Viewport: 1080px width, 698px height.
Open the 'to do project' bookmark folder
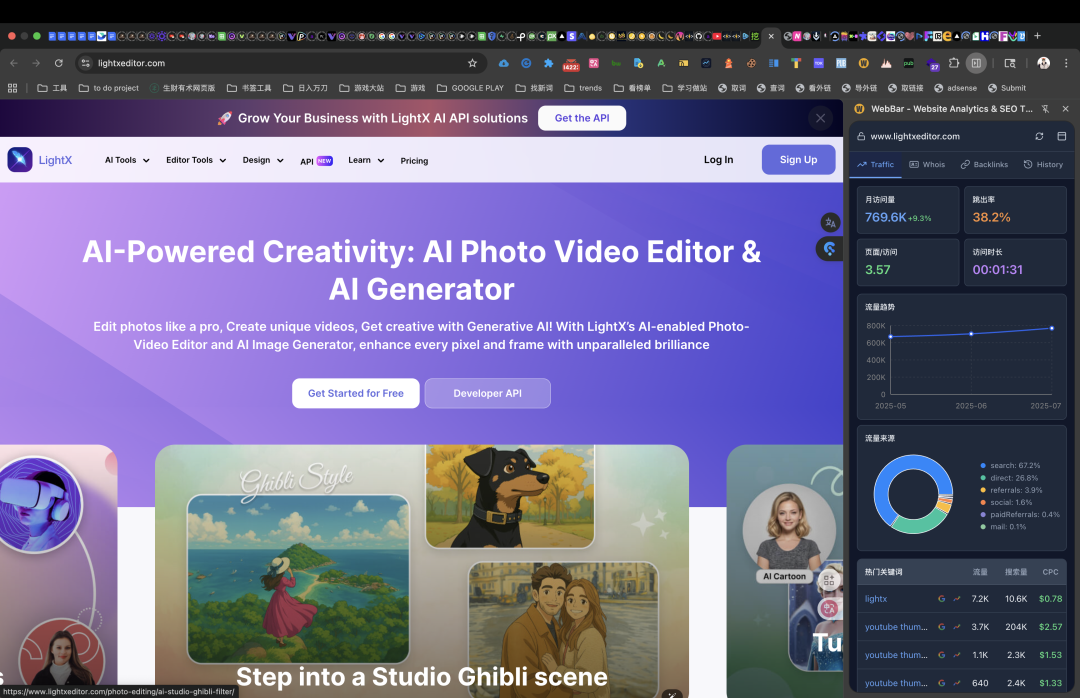pyautogui.click(x=109, y=88)
